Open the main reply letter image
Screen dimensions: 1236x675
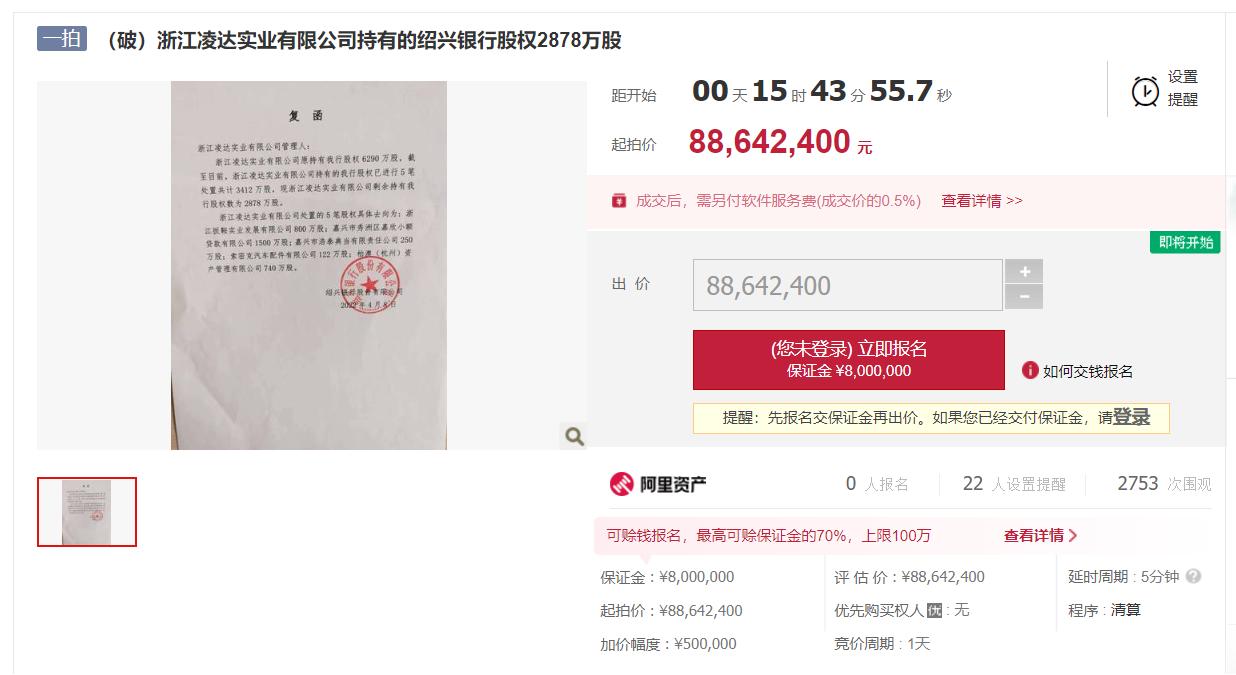click(309, 265)
